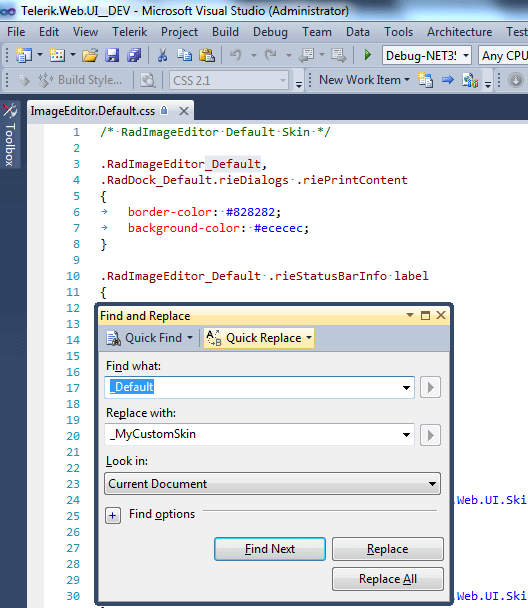The width and height of the screenshot is (528, 608).
Task: Click the Build Style toolbar button
Action: (x=80, y=80)
